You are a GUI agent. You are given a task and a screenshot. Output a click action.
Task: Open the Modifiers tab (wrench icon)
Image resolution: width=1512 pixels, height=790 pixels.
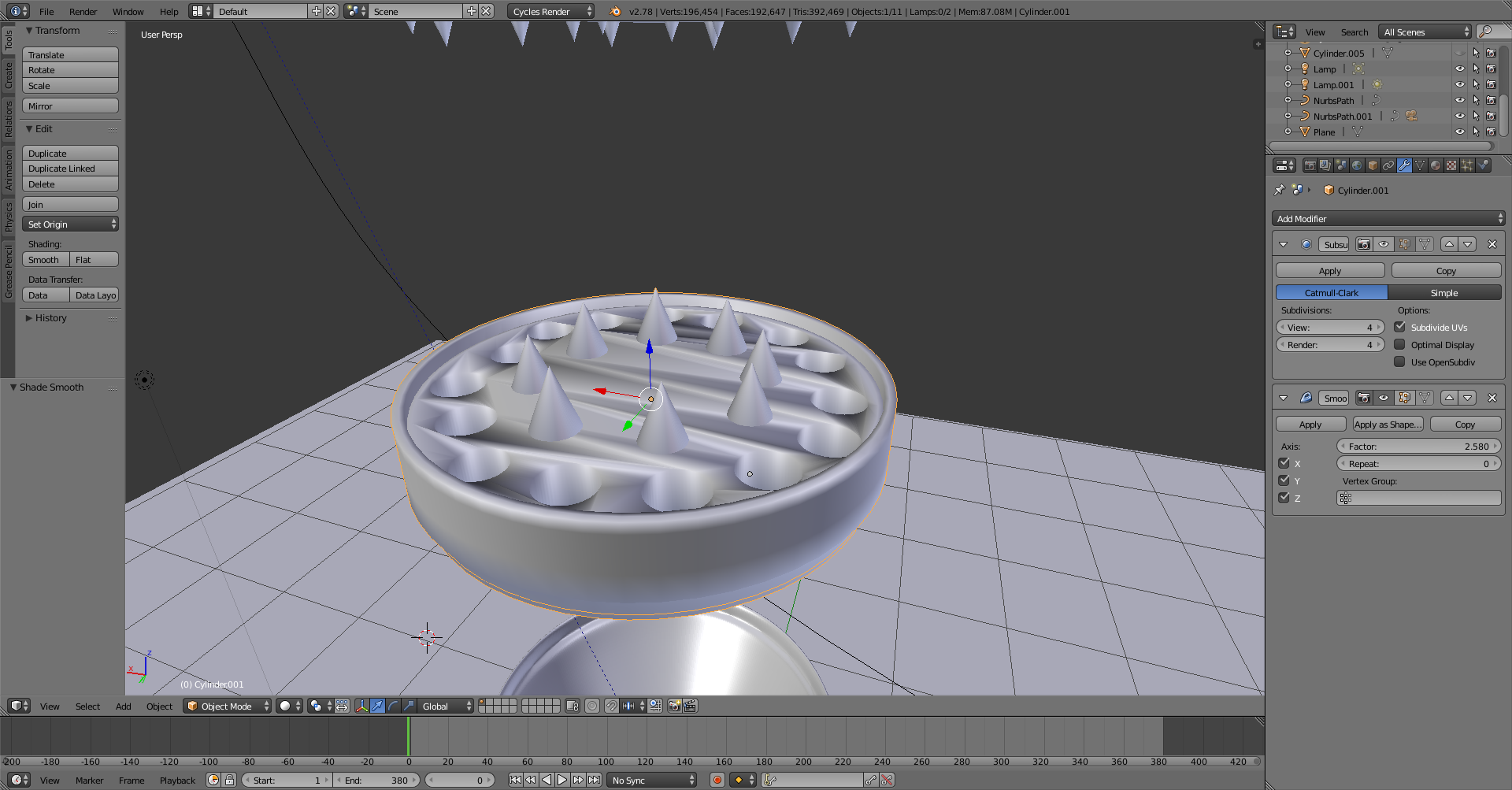1404,165
